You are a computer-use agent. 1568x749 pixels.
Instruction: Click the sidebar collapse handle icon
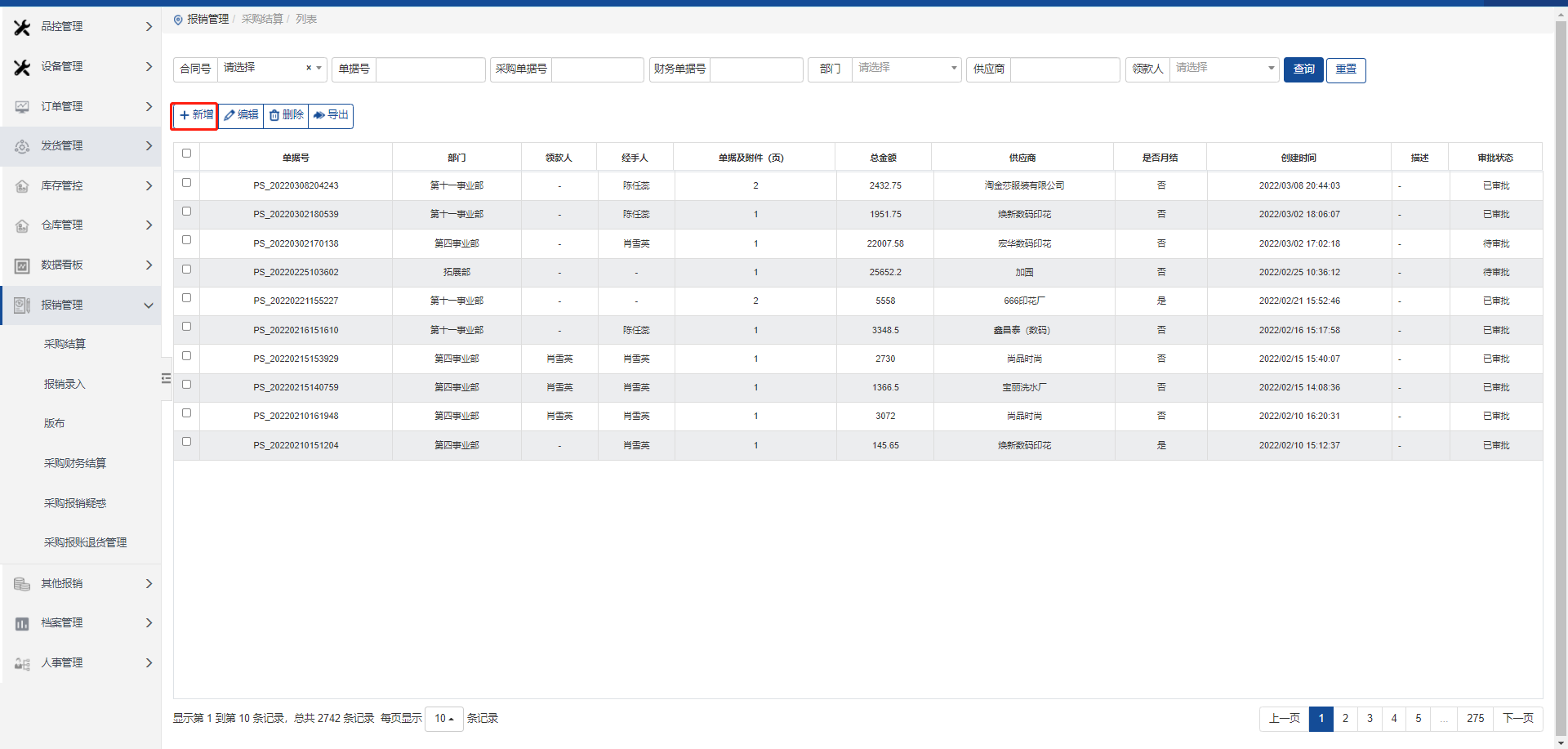pyautogui.click(x=166, y=378)
